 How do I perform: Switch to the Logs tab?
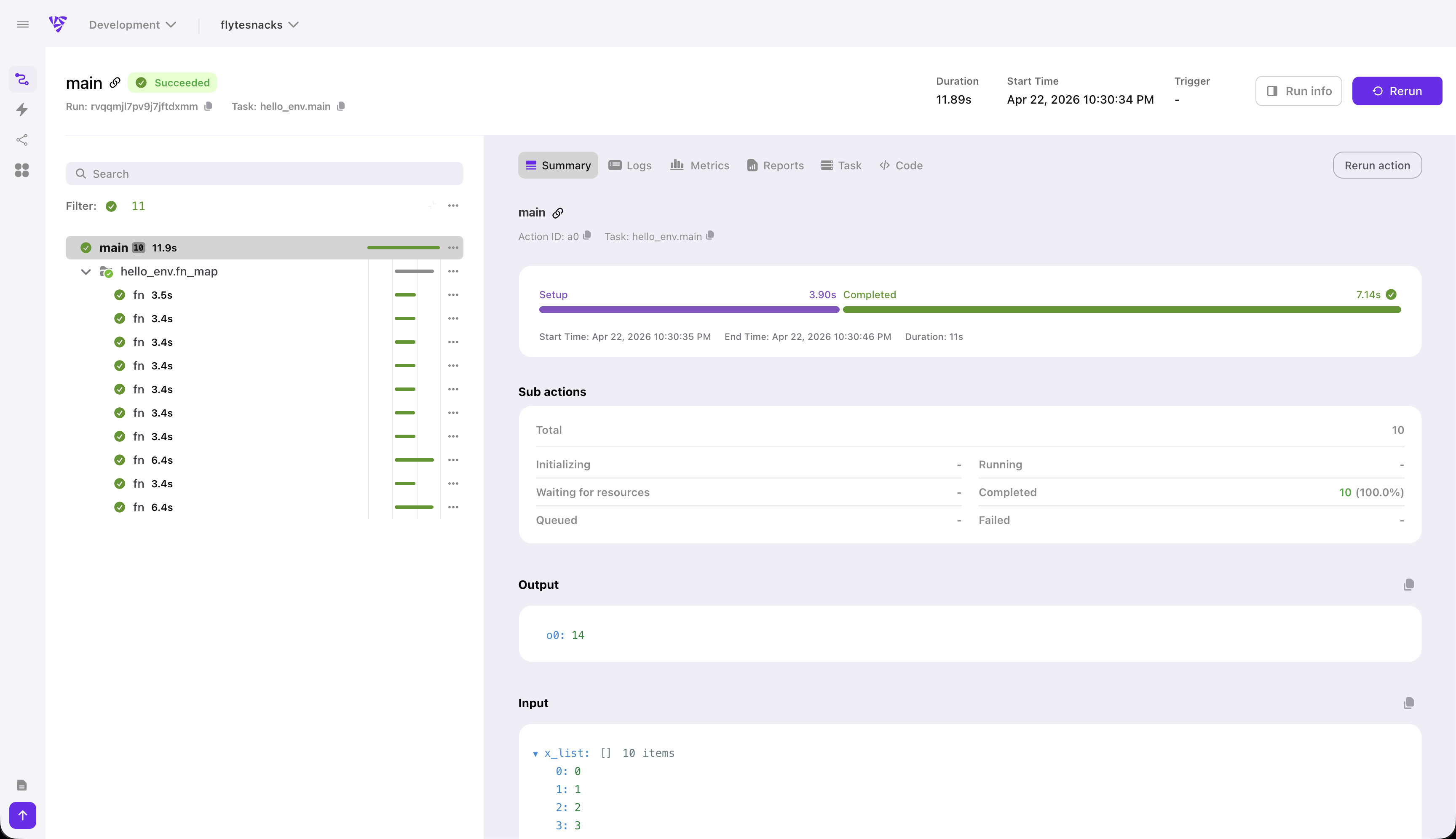click(x=630, y=166)
